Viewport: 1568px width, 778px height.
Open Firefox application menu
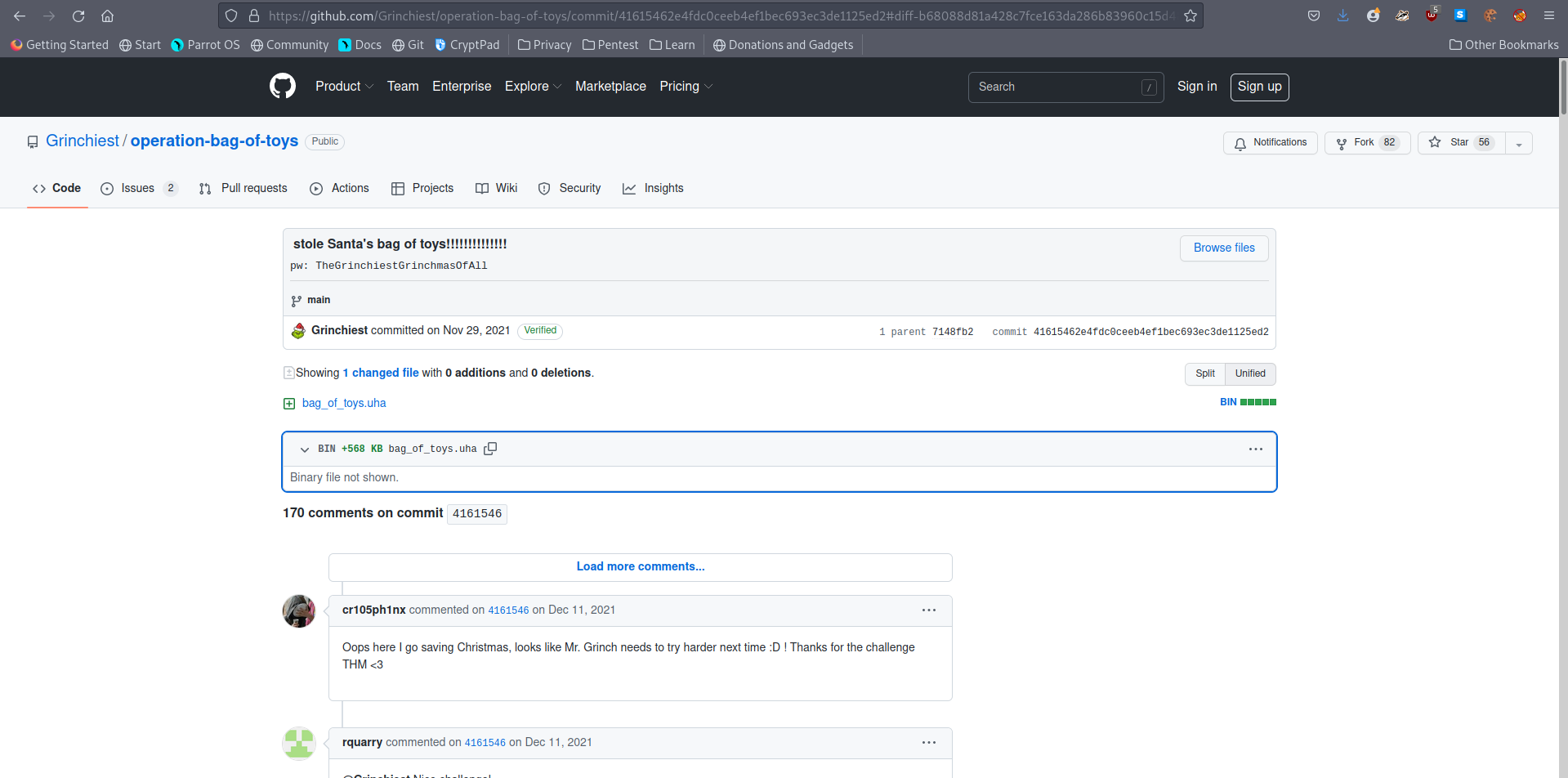(x=1548, y=16)
